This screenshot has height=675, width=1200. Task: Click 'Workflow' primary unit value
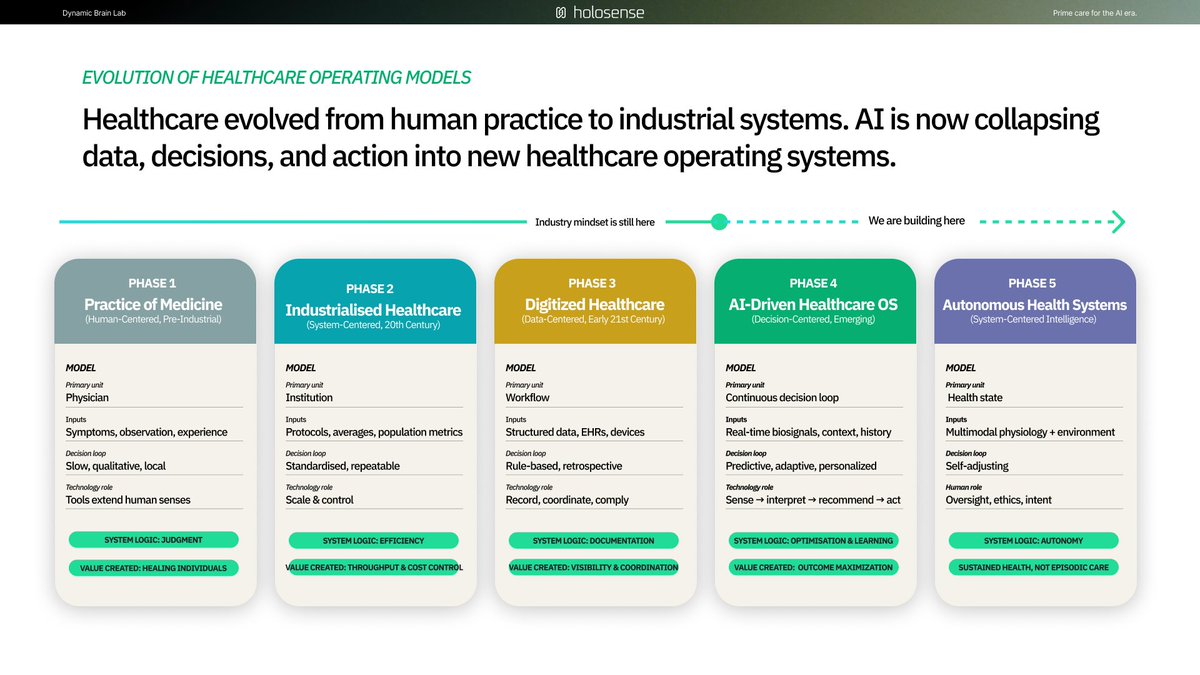click(x=528, y=398)
